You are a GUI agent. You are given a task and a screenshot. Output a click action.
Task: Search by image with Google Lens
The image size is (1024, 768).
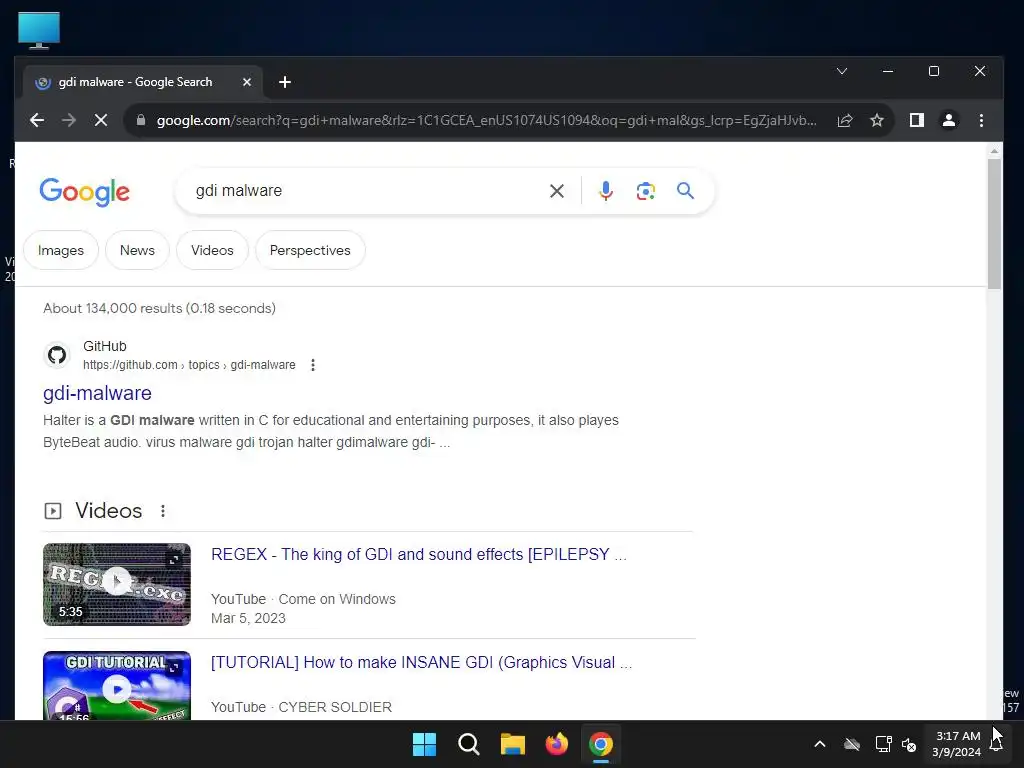(x=645, y=191)
